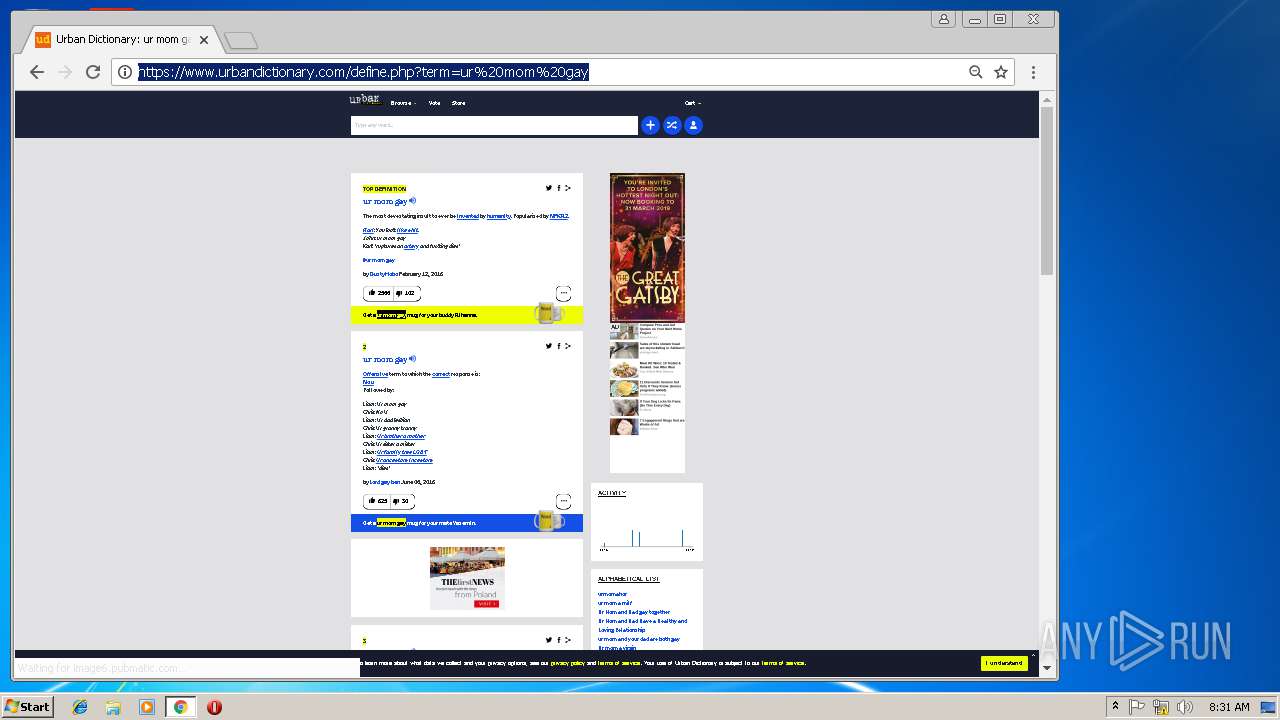Viewport: 1280px width, 720px height.
Task: Click the volume icon in system tray
Action: (1185, 707)
